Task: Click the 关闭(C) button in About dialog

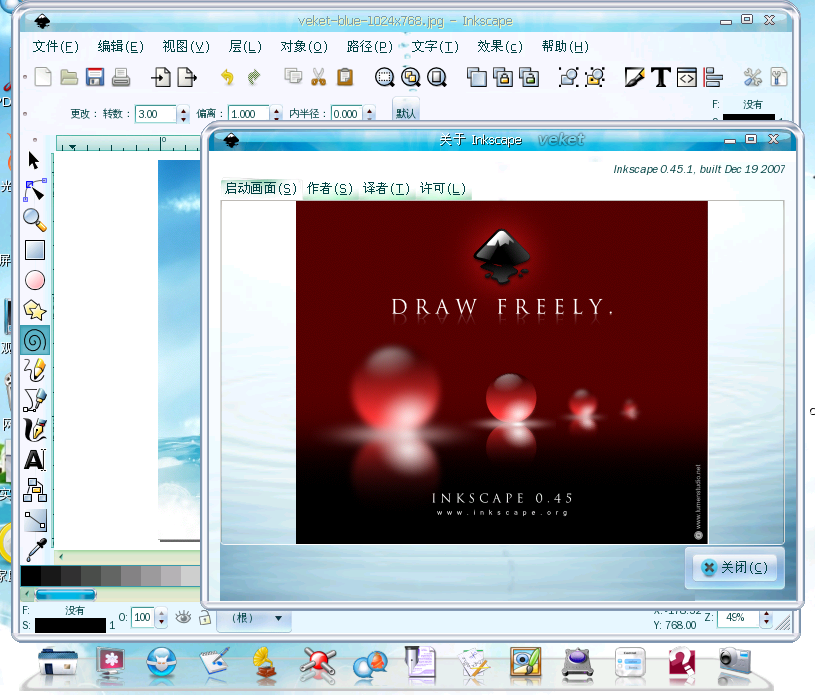Action: tap(734, 567)
